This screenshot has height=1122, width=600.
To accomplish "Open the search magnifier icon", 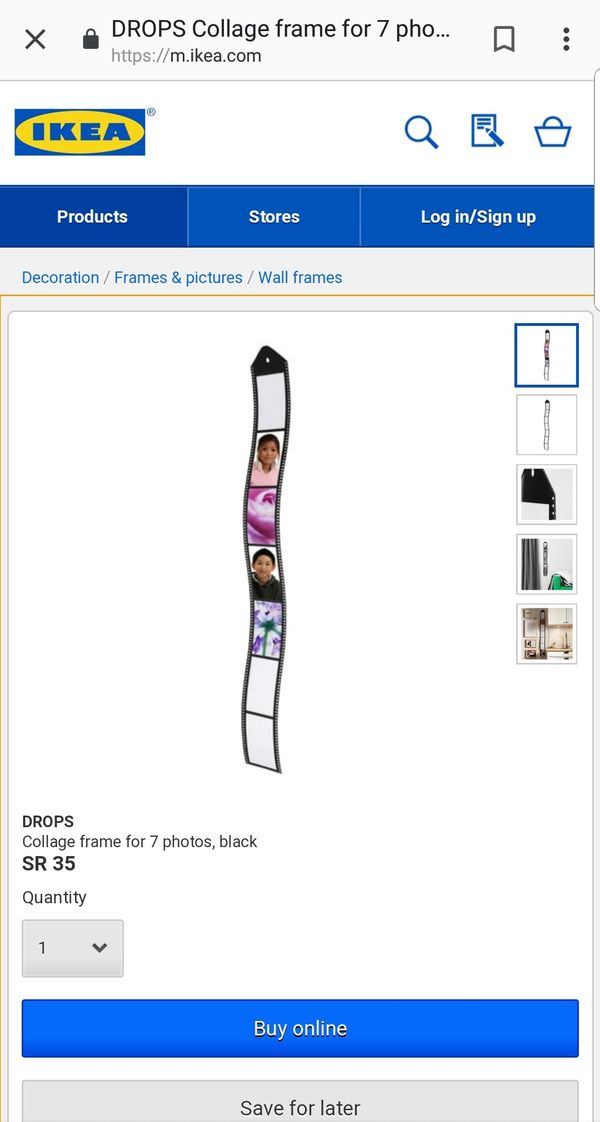I will [421, 132].
